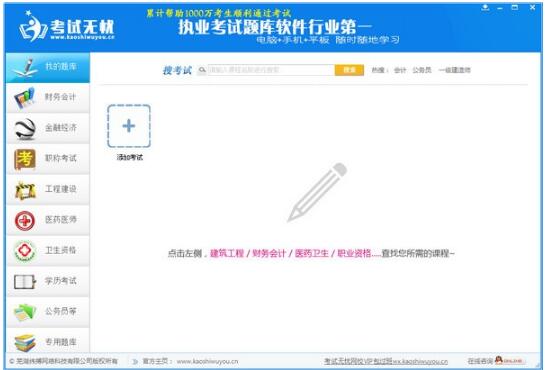
Task: Select 医药医师 category label
Action: click(61, 219)
